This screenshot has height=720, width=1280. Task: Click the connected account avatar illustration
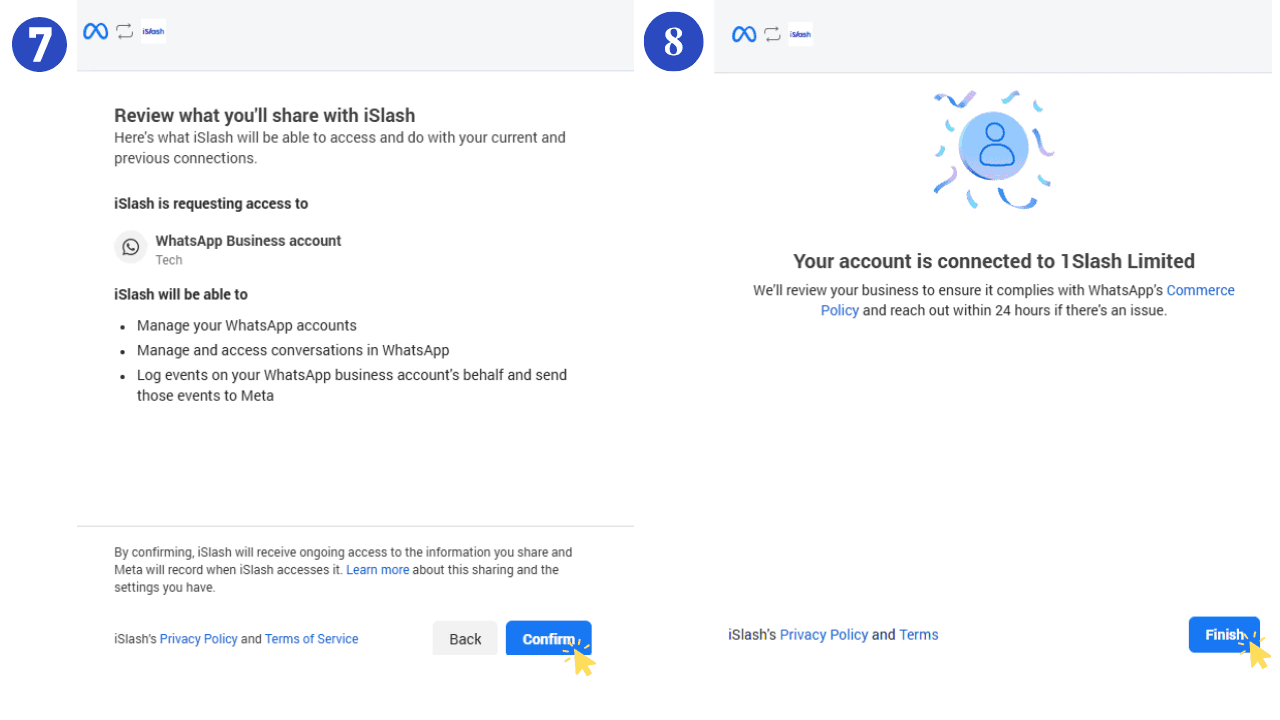pyautogui.click(x=994, y=147)
